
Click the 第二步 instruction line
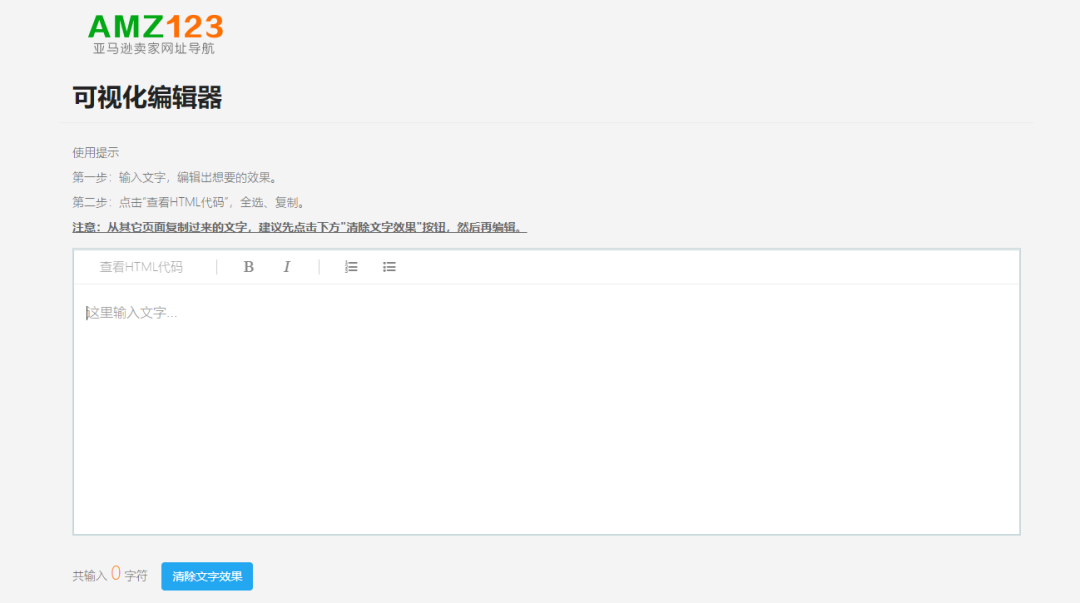(190, 202)
